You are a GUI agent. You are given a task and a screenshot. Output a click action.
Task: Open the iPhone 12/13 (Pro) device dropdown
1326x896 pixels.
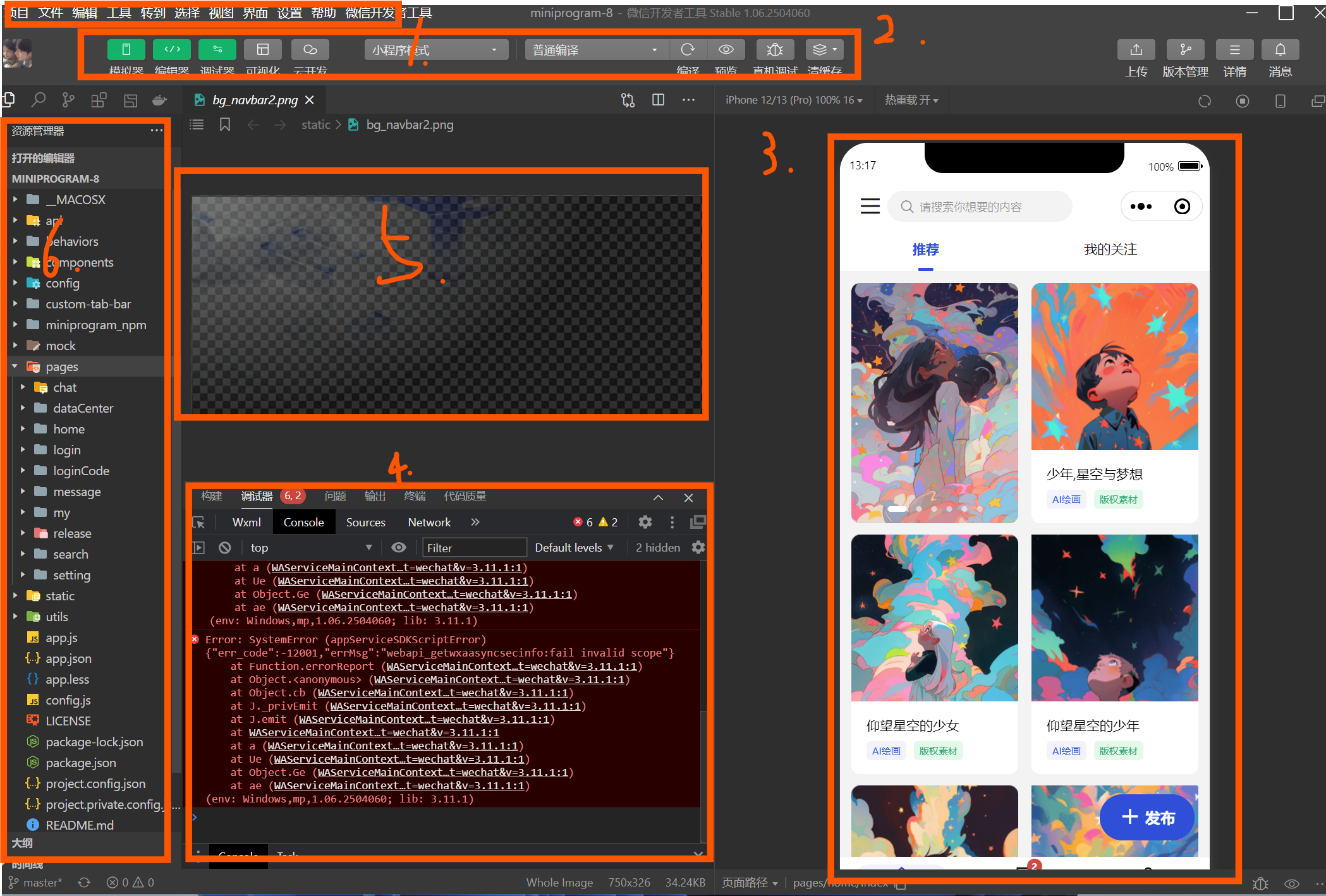(x=794, y=100)
